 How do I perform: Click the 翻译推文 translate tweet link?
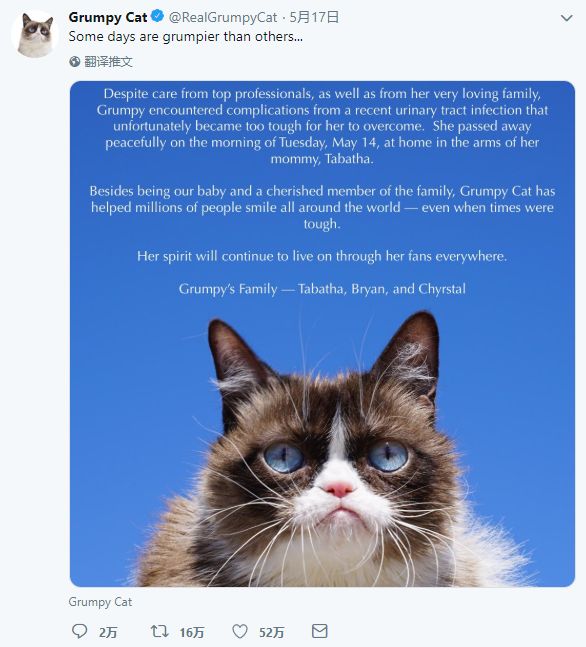(x=108, y=62)
